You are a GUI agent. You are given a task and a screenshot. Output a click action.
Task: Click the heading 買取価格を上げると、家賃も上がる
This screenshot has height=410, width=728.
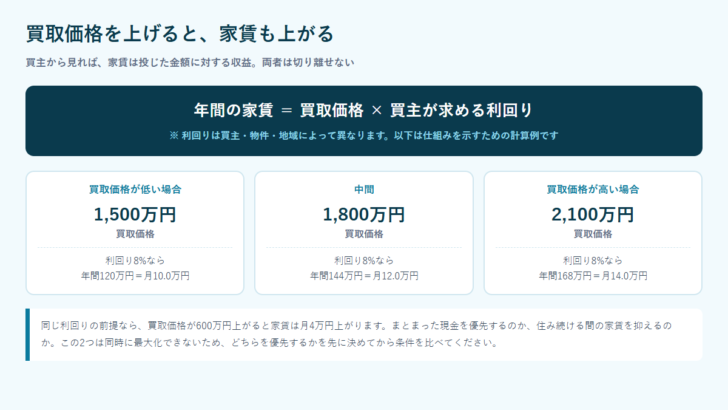coord(180,34)
